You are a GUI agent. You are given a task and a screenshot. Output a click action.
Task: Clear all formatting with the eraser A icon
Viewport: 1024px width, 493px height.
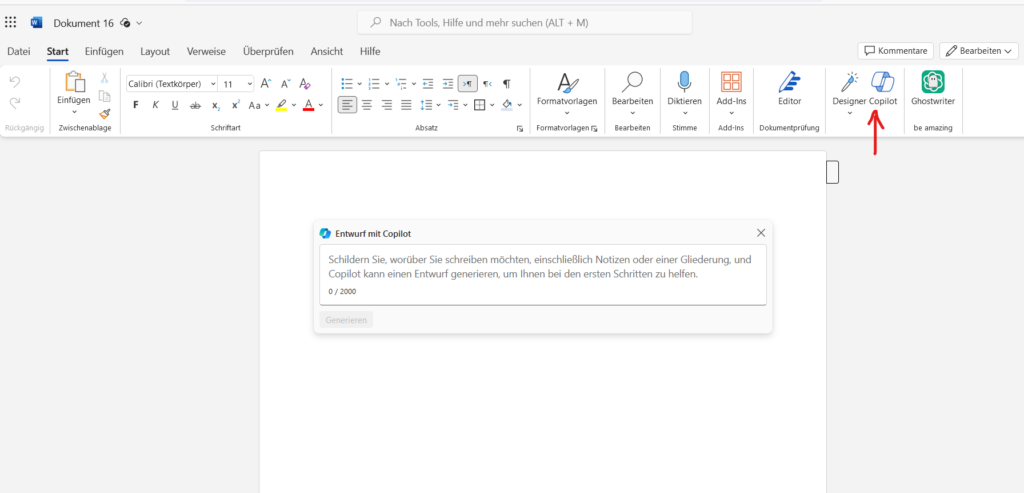click(305, 84)
